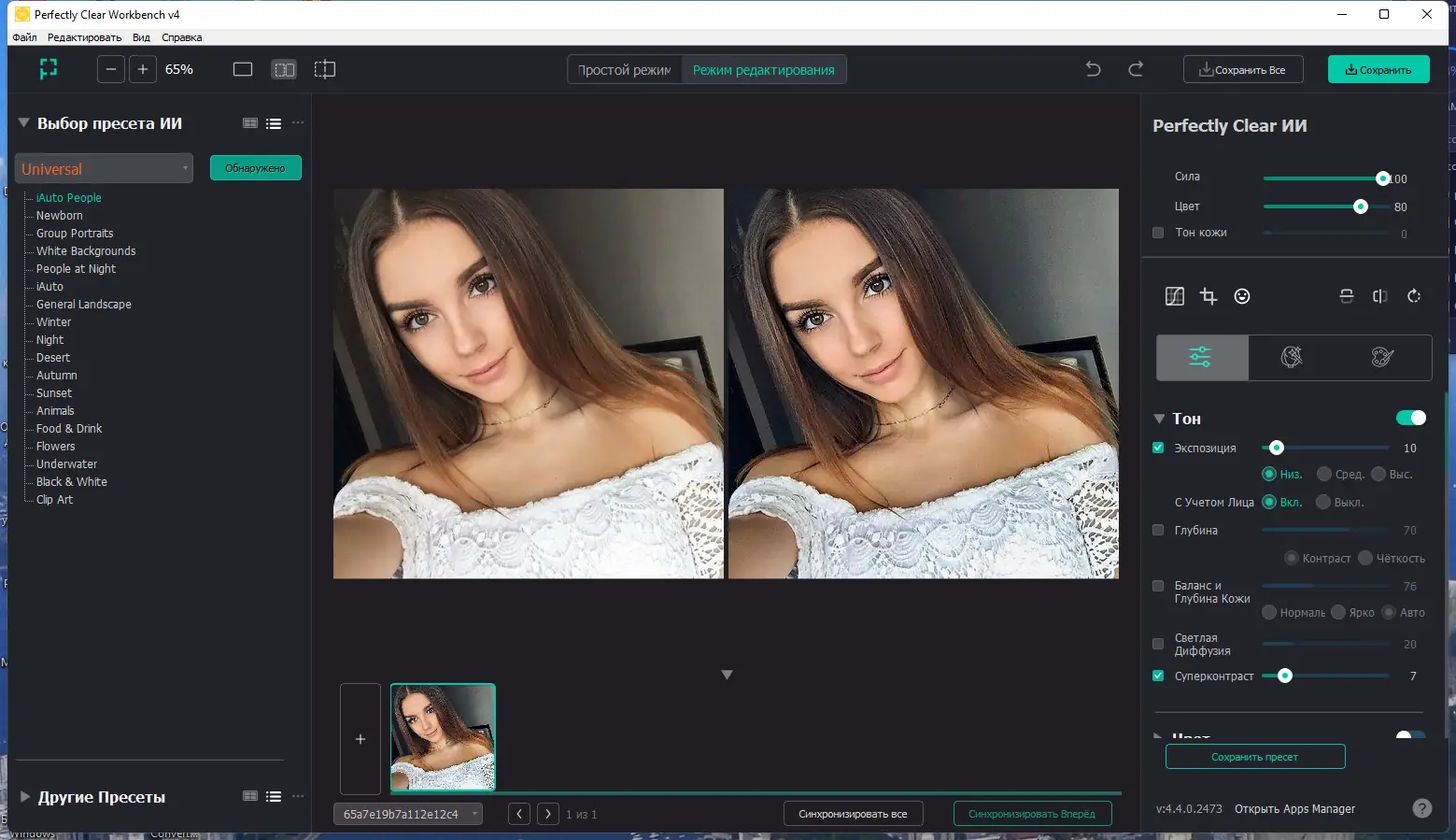Open the Файл menu

click(24, 37)
